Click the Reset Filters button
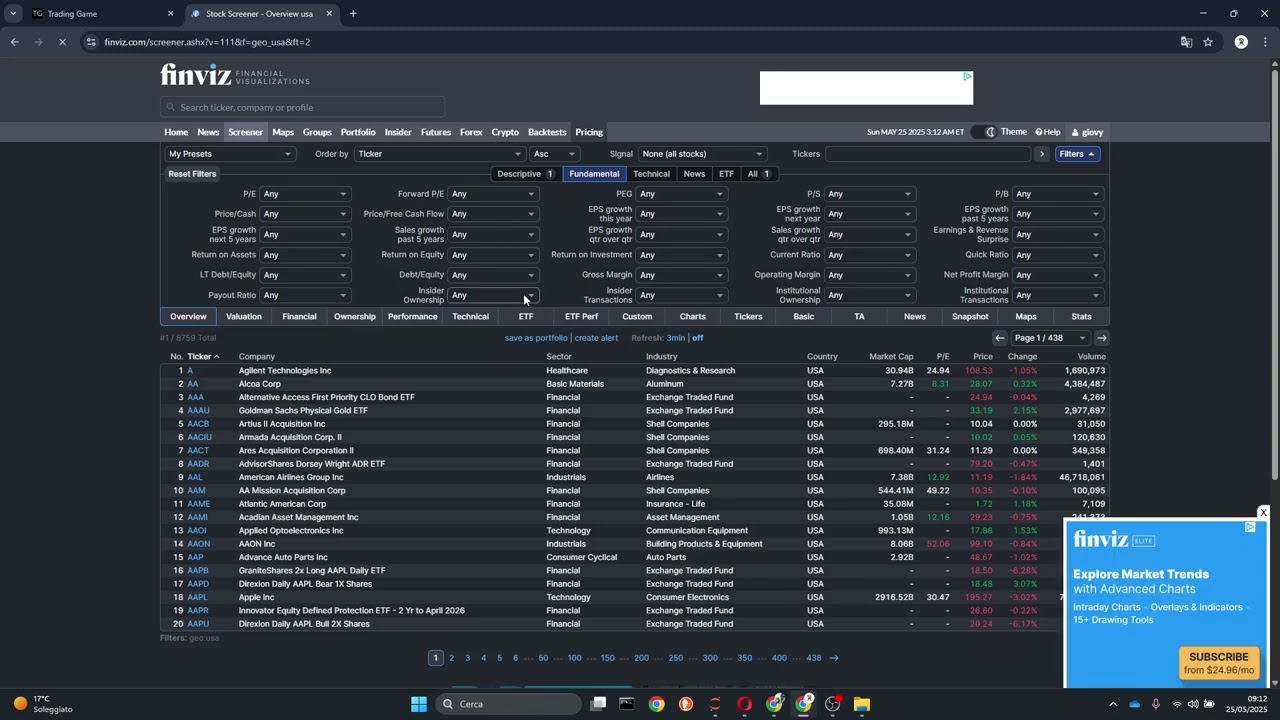Viewport: 1280px width, 720px height. click(192, 174)
